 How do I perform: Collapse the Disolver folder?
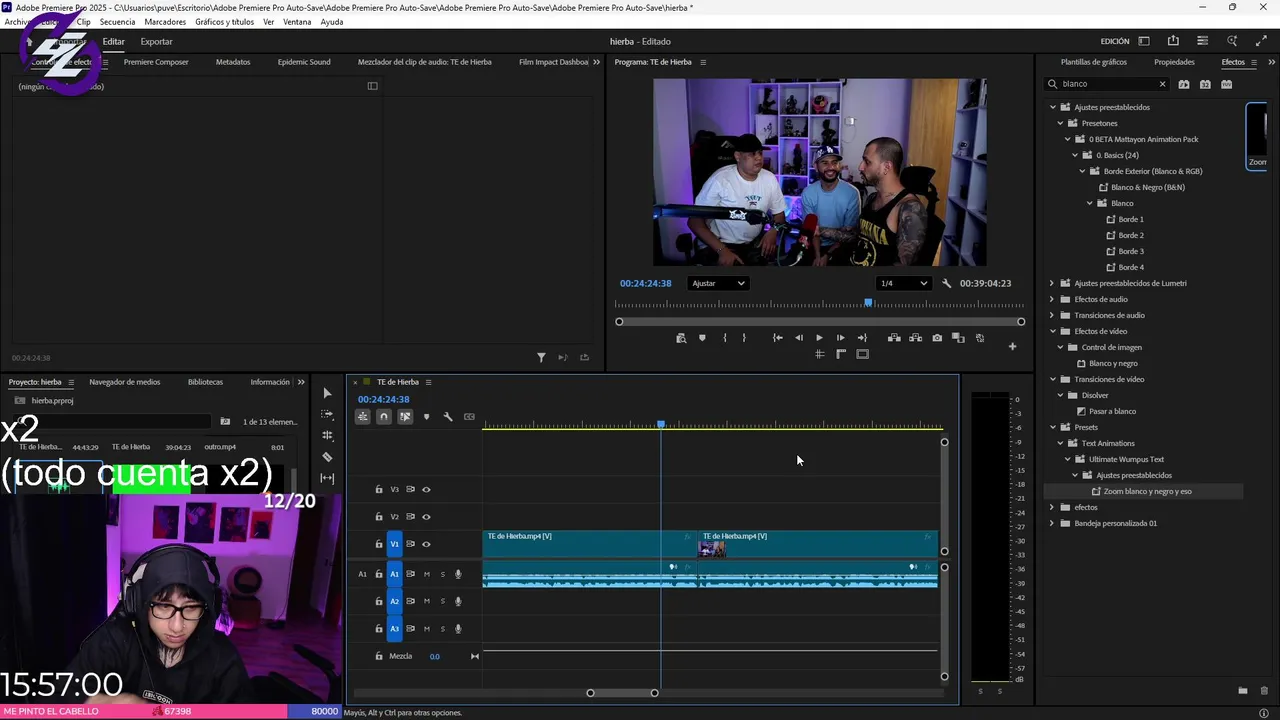coord(1060,395)
